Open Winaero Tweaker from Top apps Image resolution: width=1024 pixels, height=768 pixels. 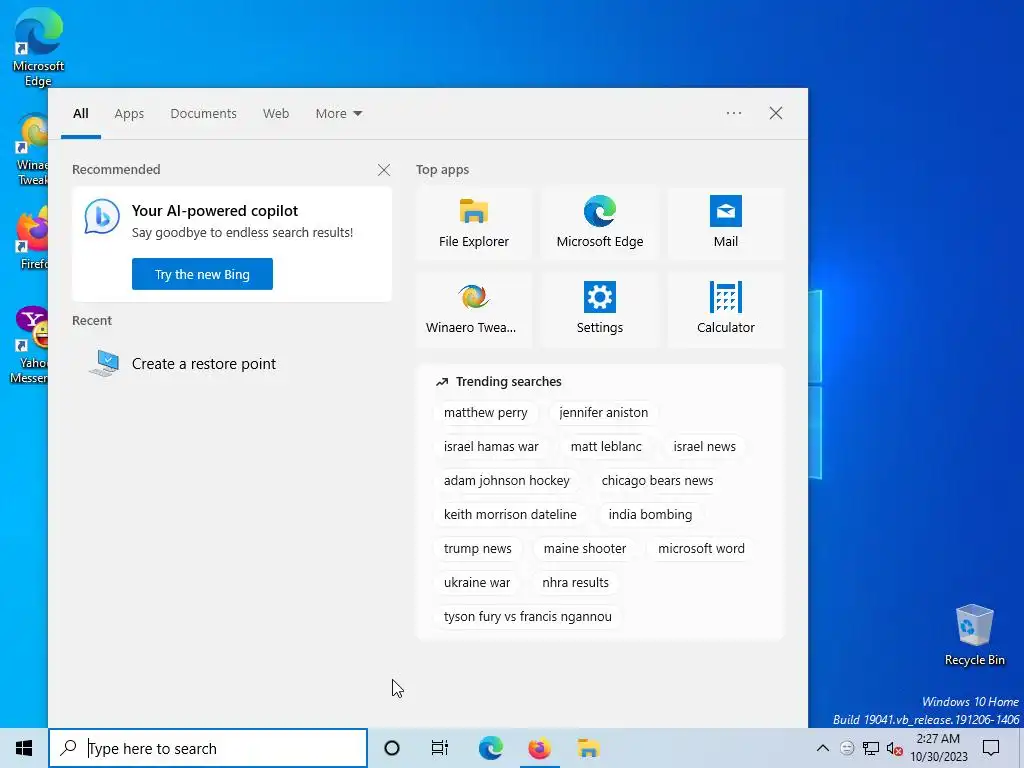coord(473,309)
